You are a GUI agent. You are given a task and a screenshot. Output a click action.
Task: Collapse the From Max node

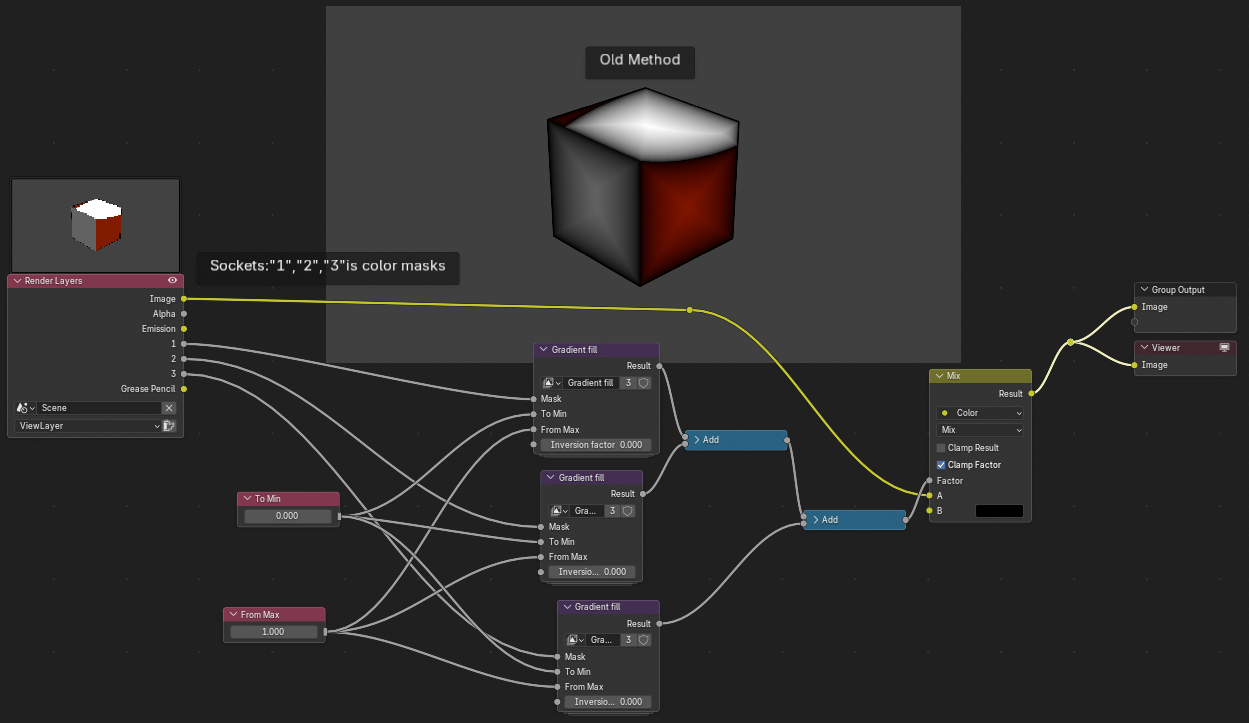[233, 615]
